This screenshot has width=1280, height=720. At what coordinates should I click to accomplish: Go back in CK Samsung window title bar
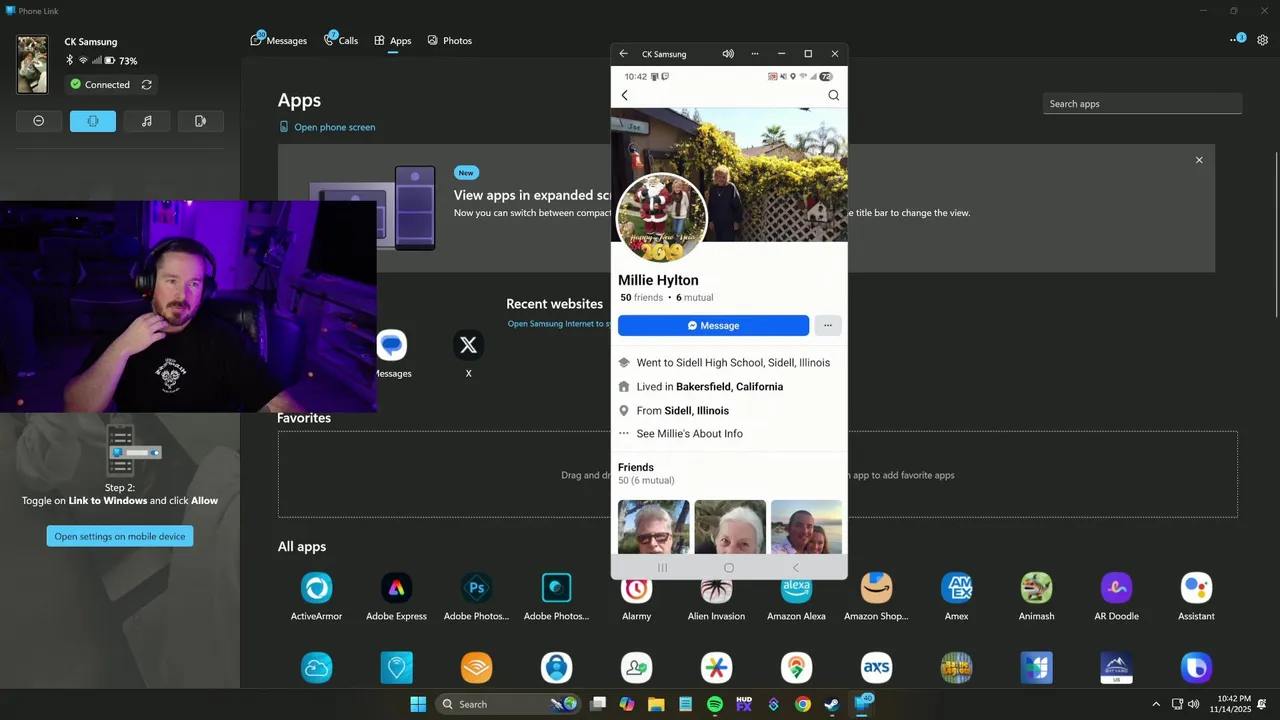click(x=623, y=54)
